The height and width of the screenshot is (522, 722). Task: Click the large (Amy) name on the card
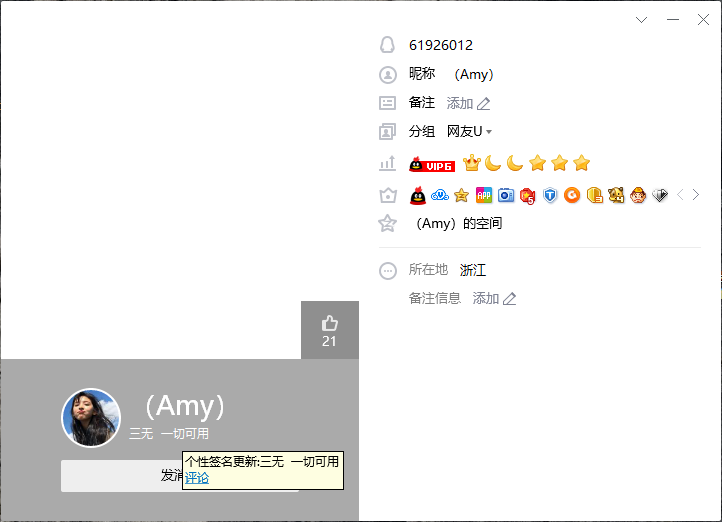[184, 406]
